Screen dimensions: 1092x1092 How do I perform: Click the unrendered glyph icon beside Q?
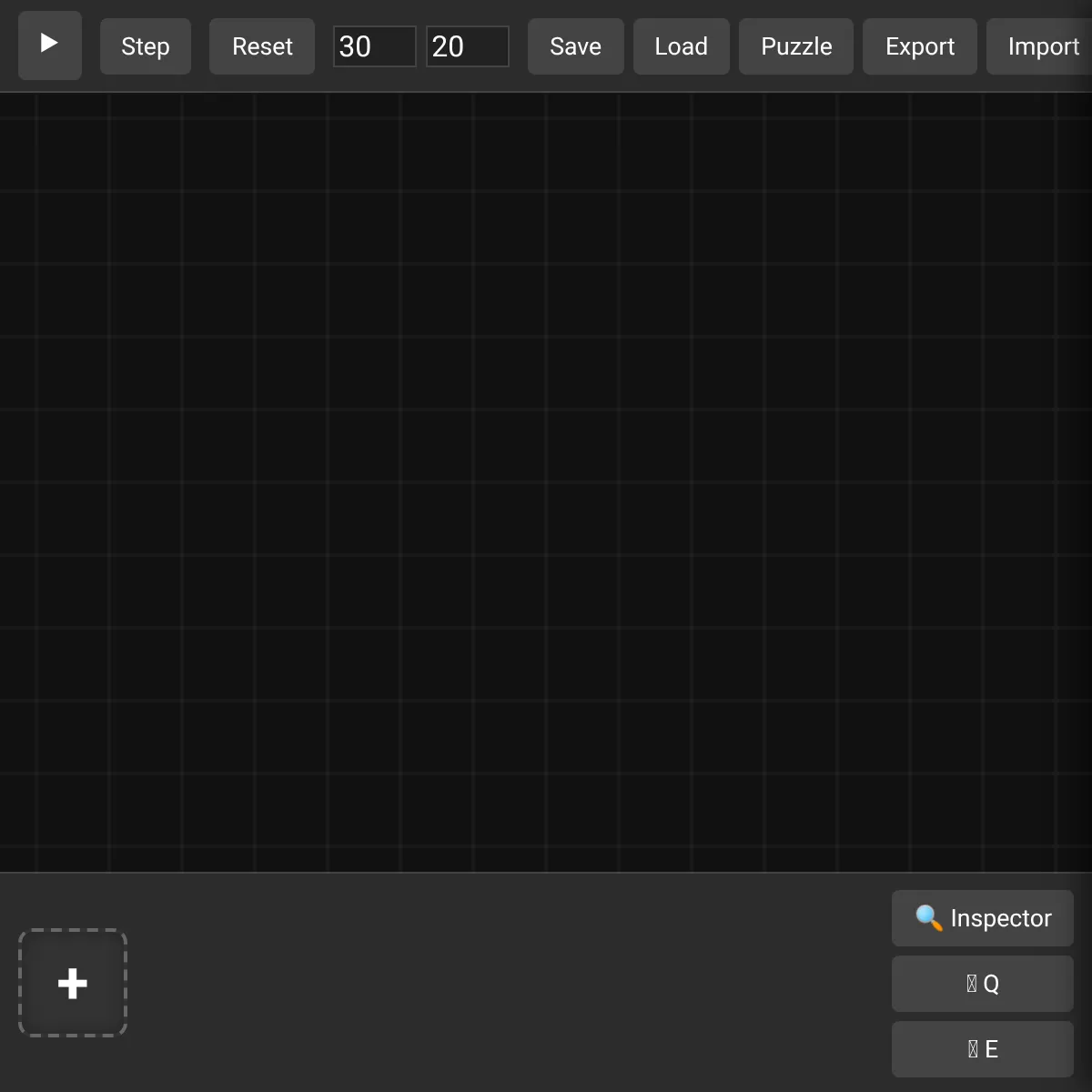pos(972,984)
